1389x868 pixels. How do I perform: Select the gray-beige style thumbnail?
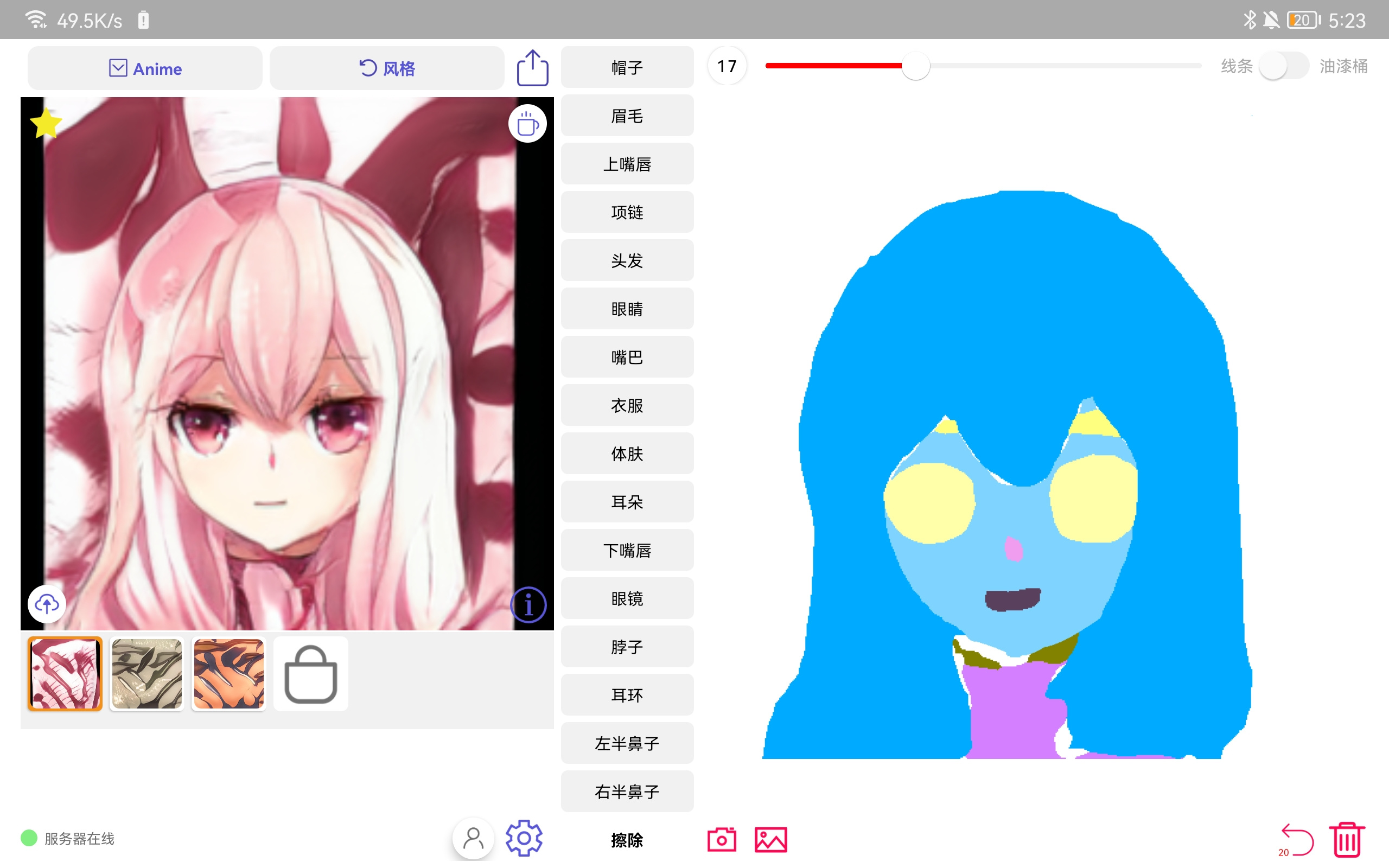[x=147, y=674]
